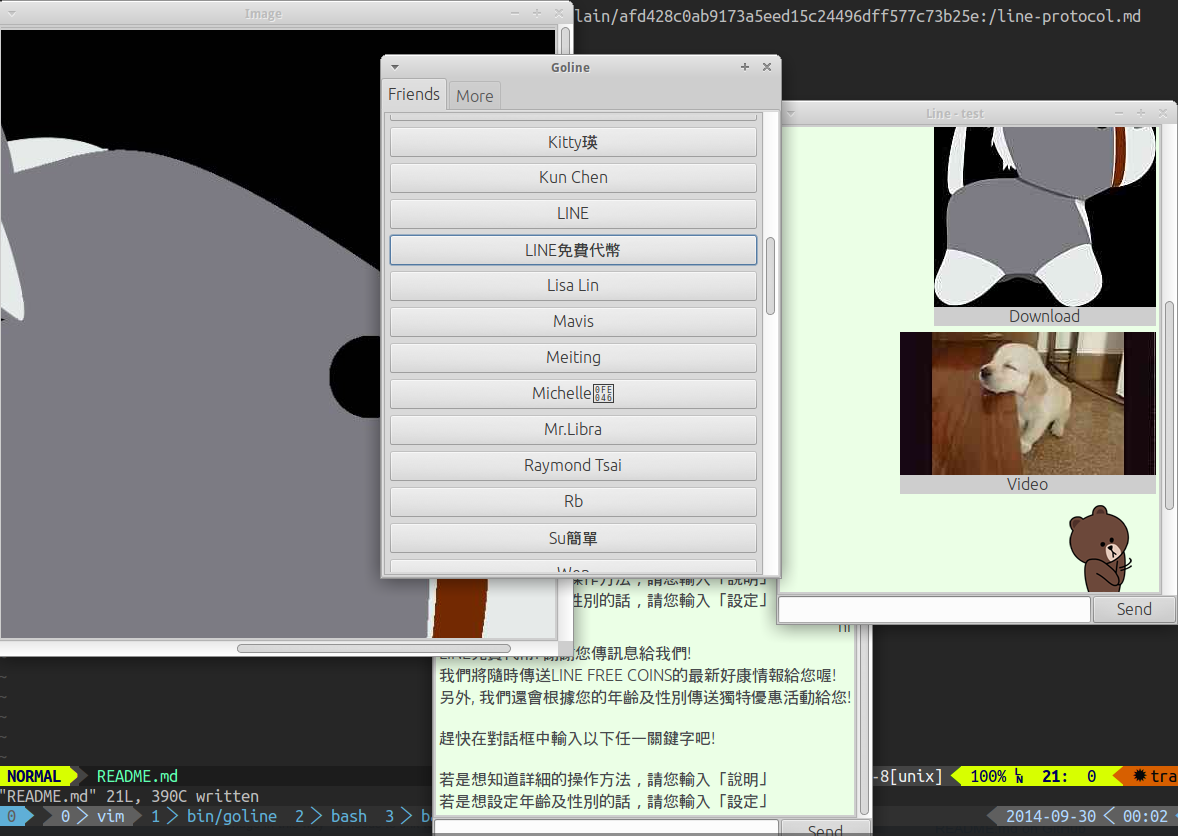Select the LINE friend button
This screenshot has width=1178, height=836.
point(573,213)
